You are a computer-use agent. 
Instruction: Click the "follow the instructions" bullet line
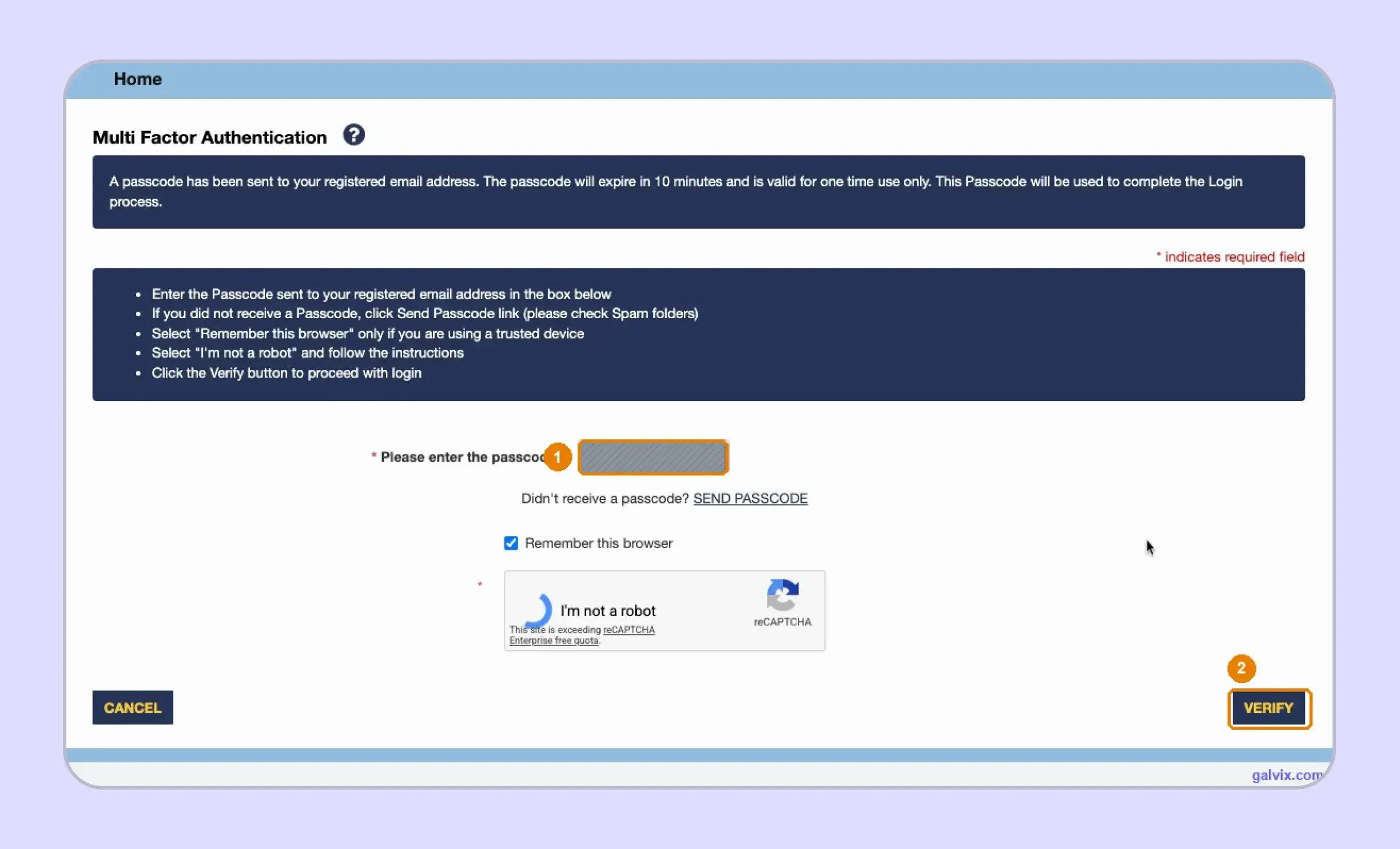point(308,353)
